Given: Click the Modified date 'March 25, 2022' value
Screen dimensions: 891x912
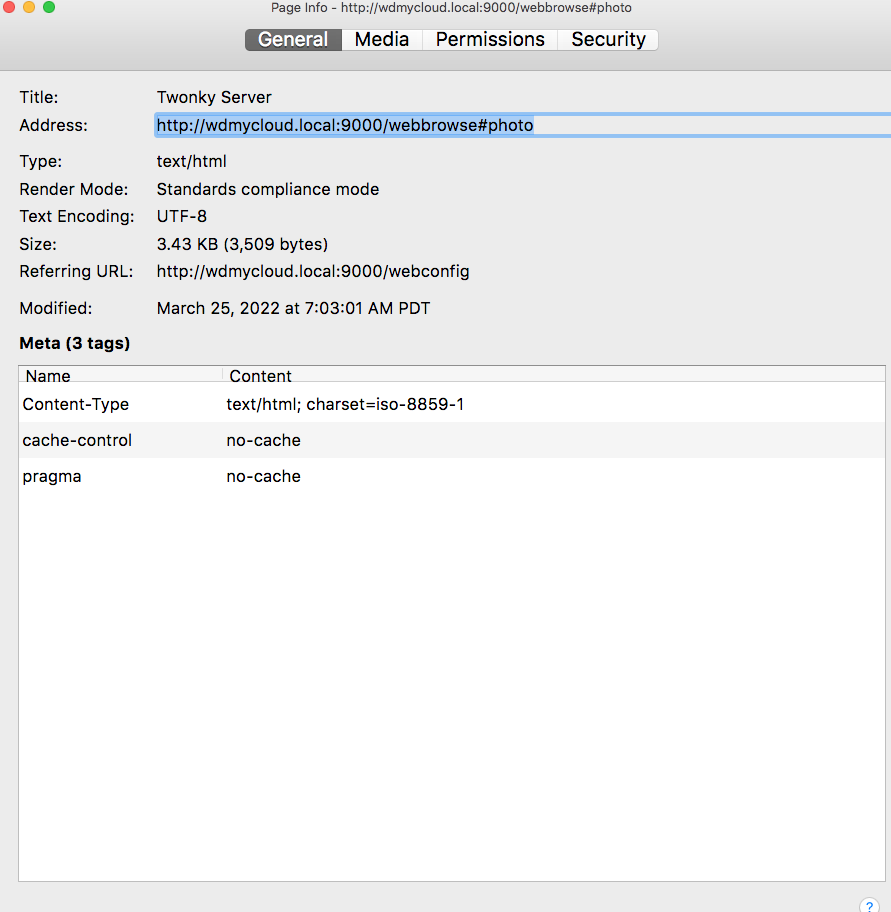Looking at the screenshot, I should [x=293, y=308].
